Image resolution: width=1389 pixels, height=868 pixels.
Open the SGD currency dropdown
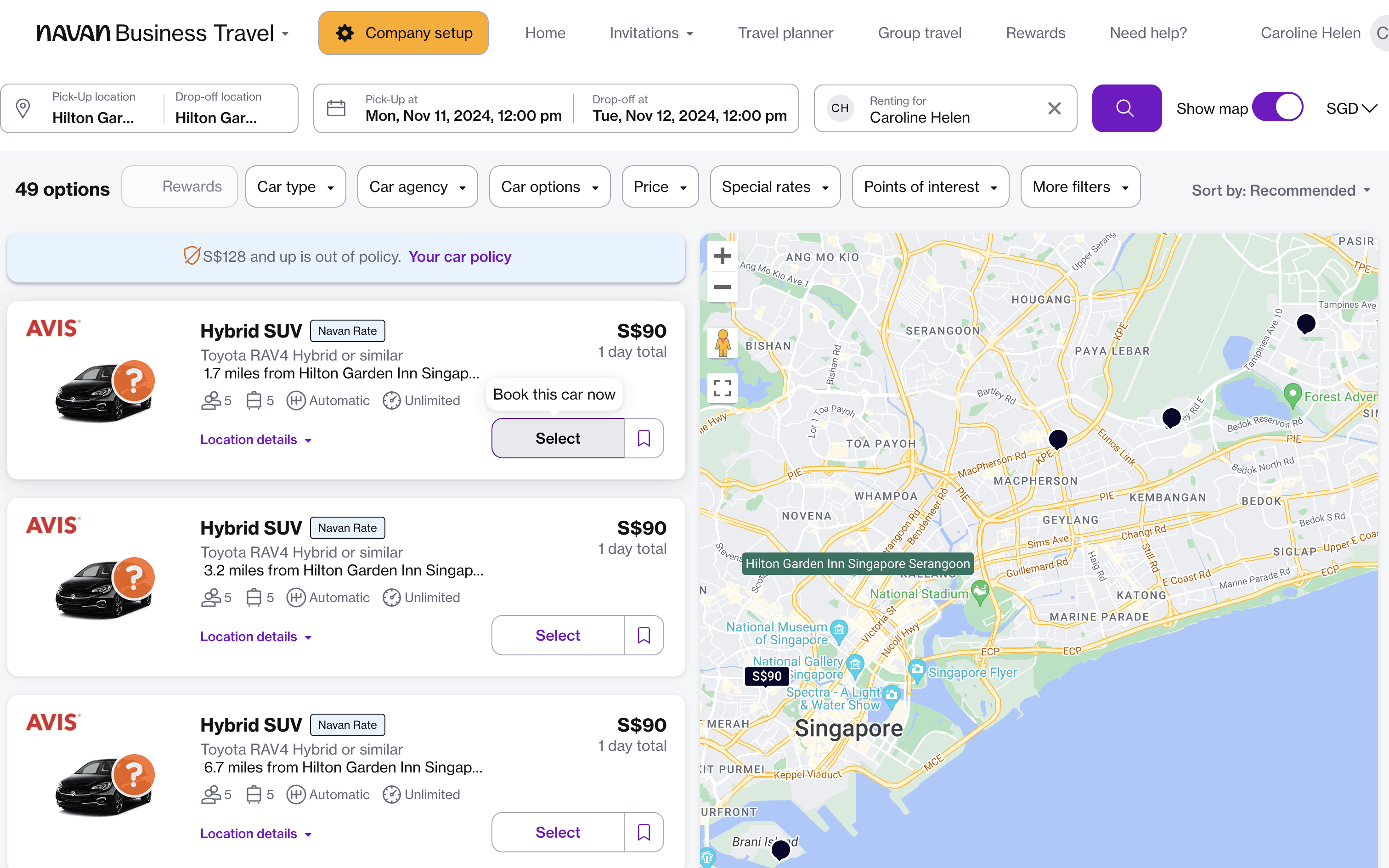pyautogui.click(x=1351, y=108)
